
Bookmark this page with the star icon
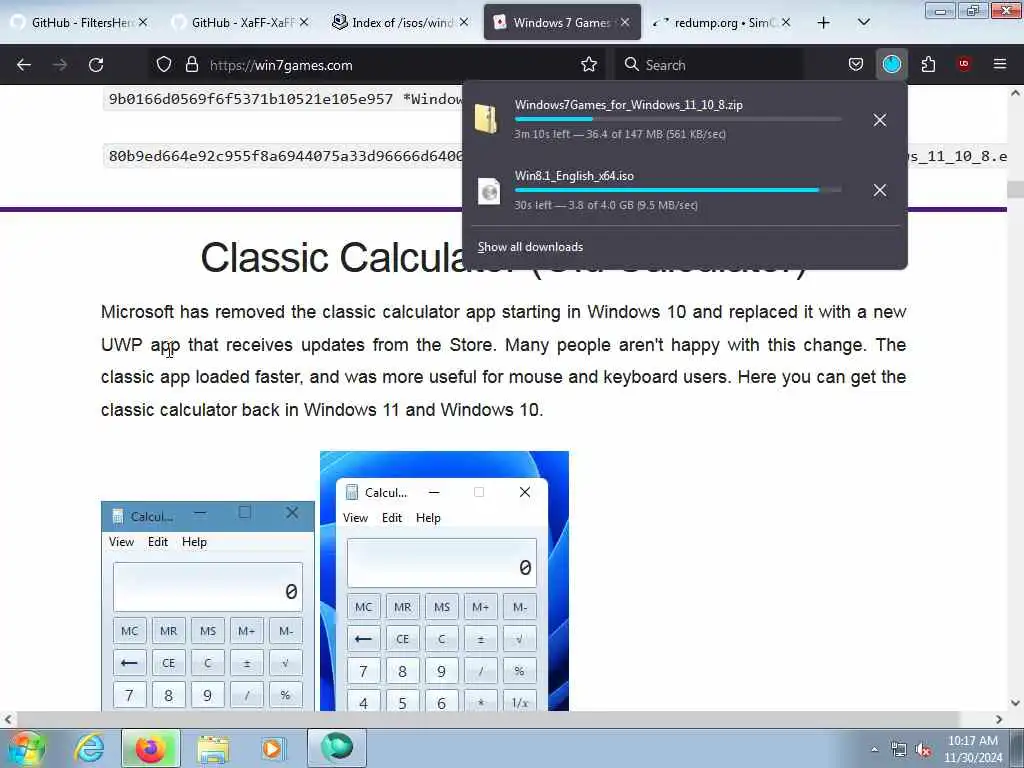(x=589, y=65)
